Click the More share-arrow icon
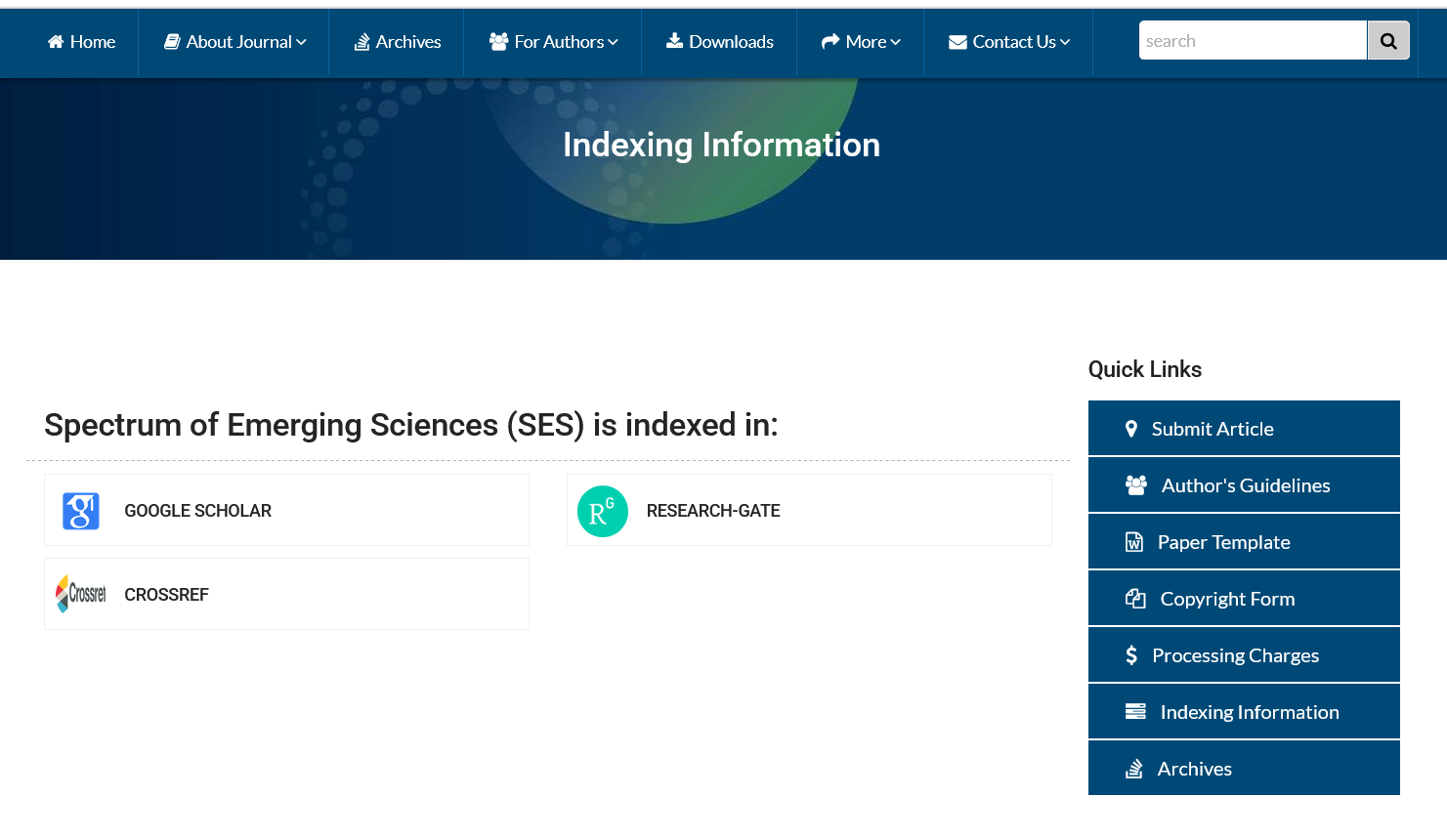This screenshot has width=1447, height=840. 830,41
